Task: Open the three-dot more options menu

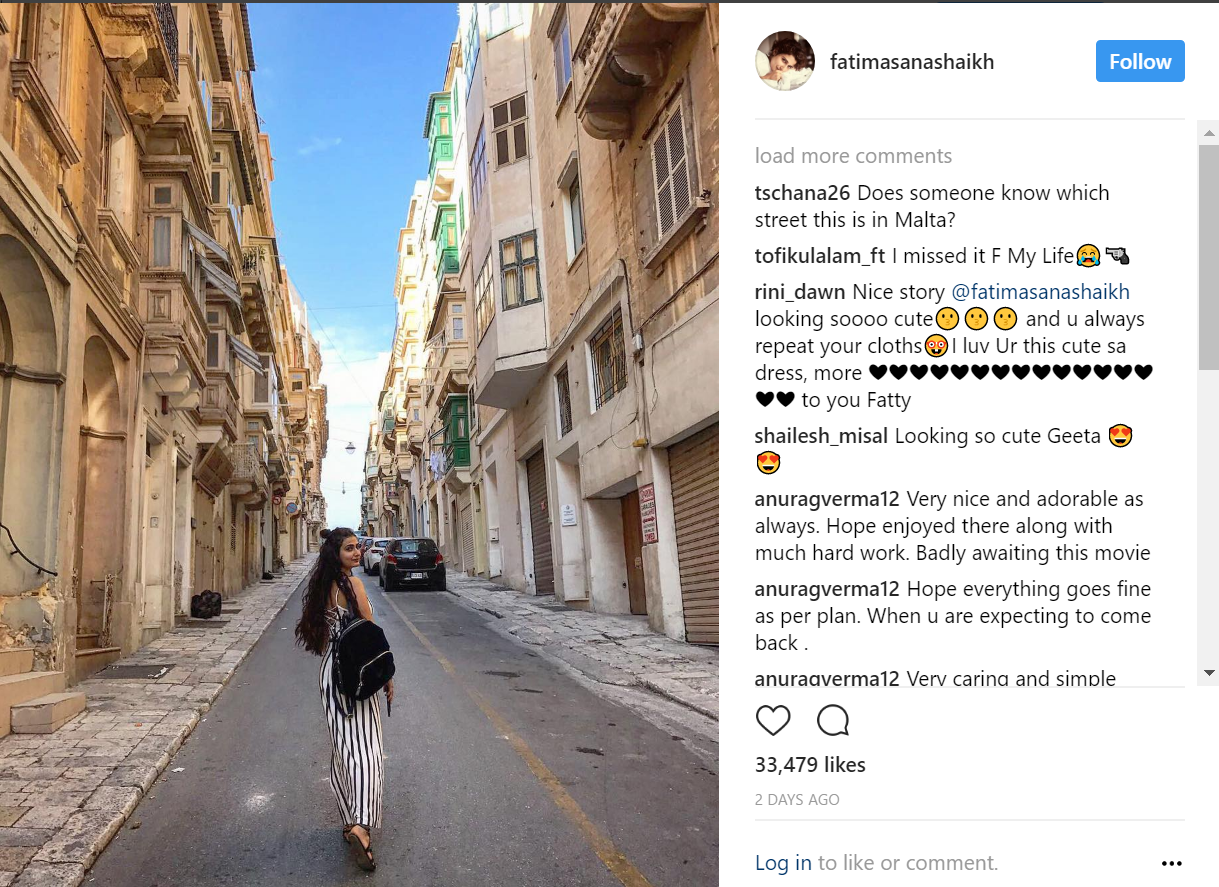Action: coord(1172,863)
